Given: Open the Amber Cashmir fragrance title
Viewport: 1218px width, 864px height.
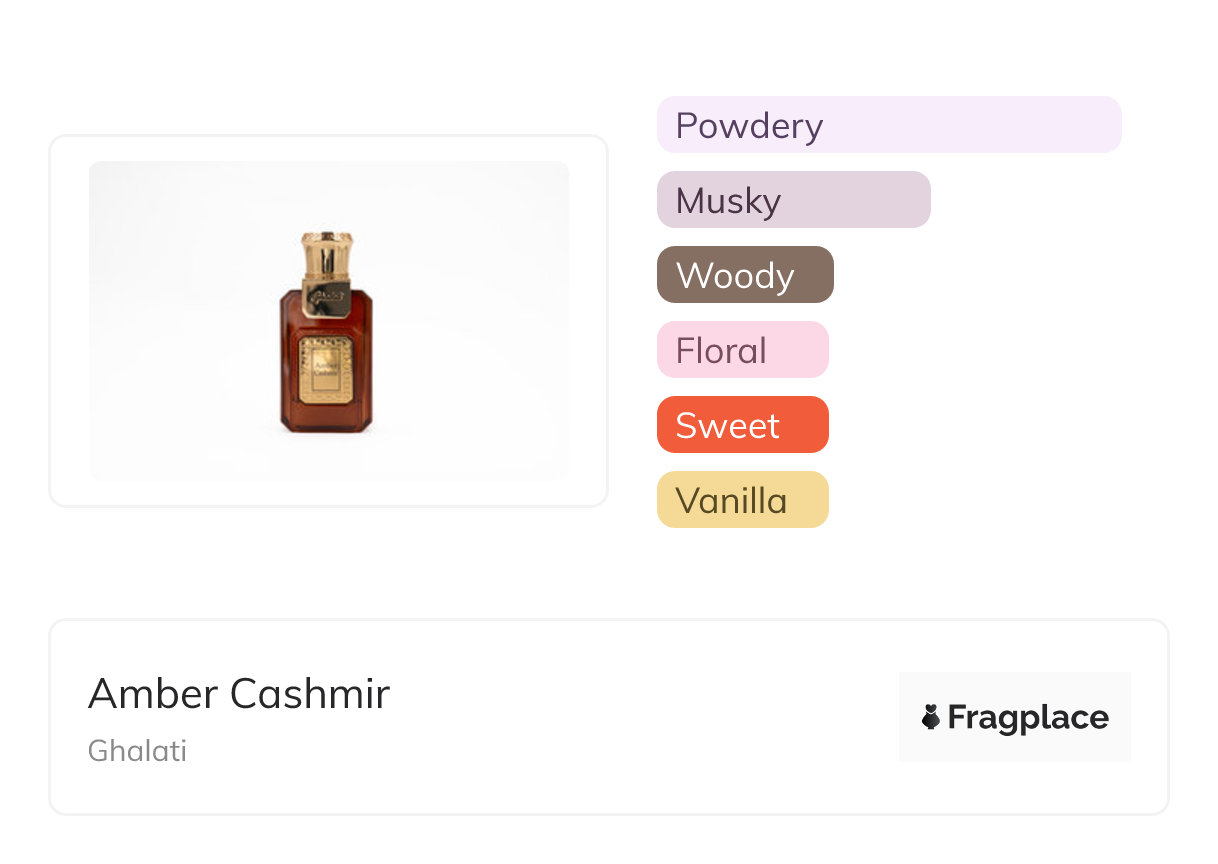Looking at the screenshot, I should pos(239,693).
